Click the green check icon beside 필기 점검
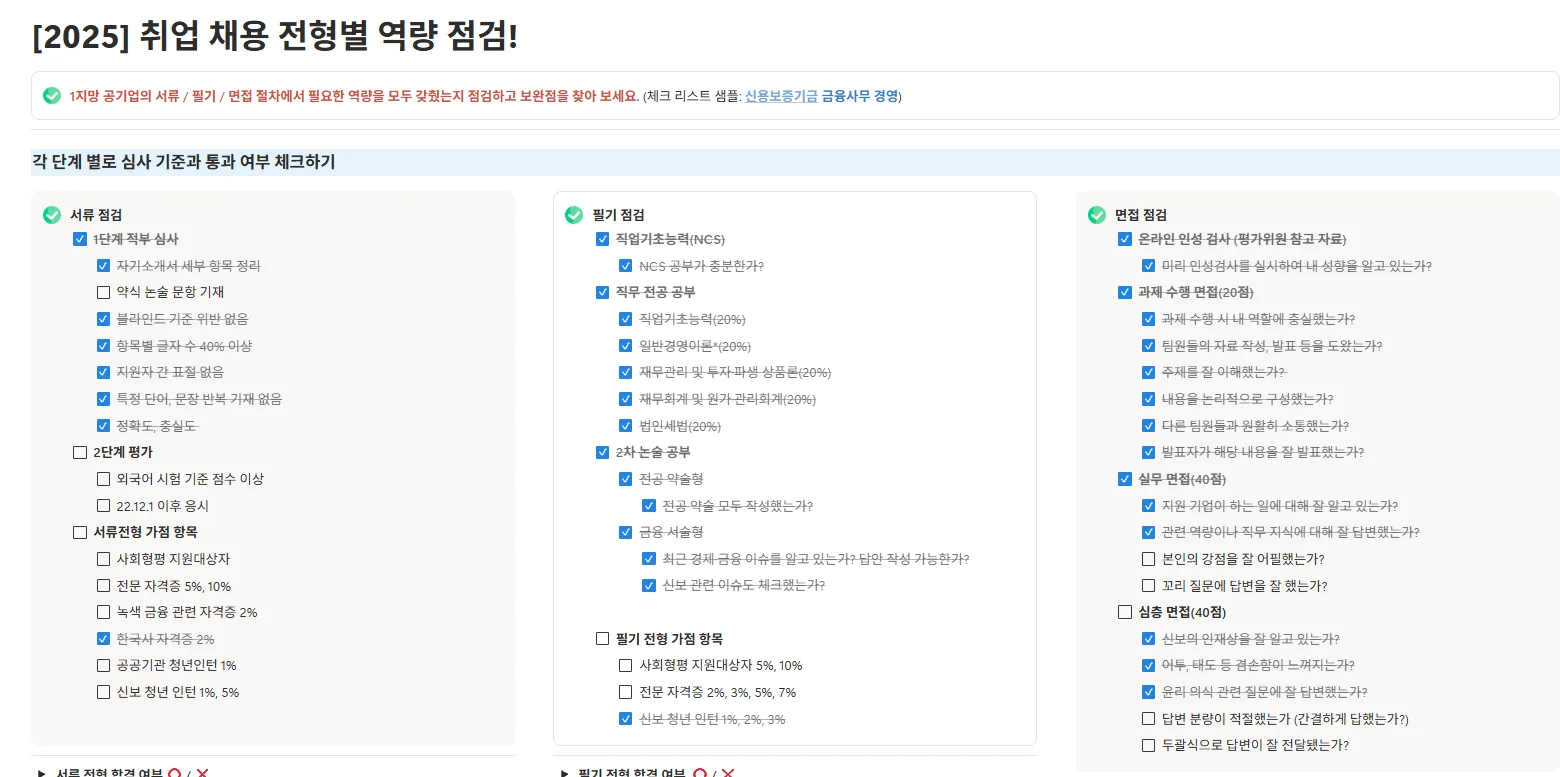The width and height of the screenshot is (1560, 777). pyautogui.click(x=574, y=214)
